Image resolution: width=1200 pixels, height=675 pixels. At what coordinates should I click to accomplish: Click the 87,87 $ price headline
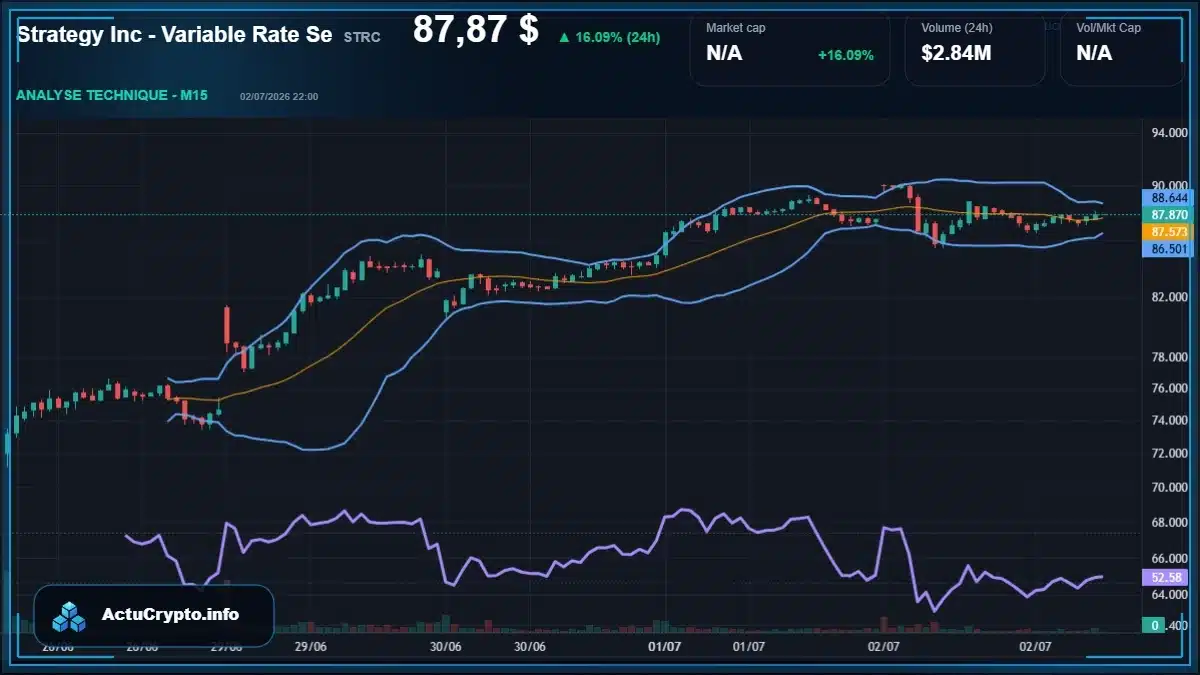(476, 29)
